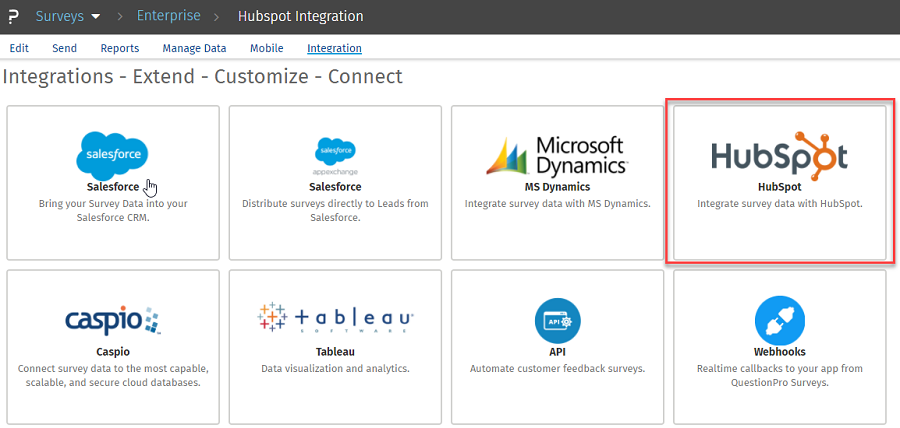
Task: Open the MS Dynamics card title
Action: (557, 187)
